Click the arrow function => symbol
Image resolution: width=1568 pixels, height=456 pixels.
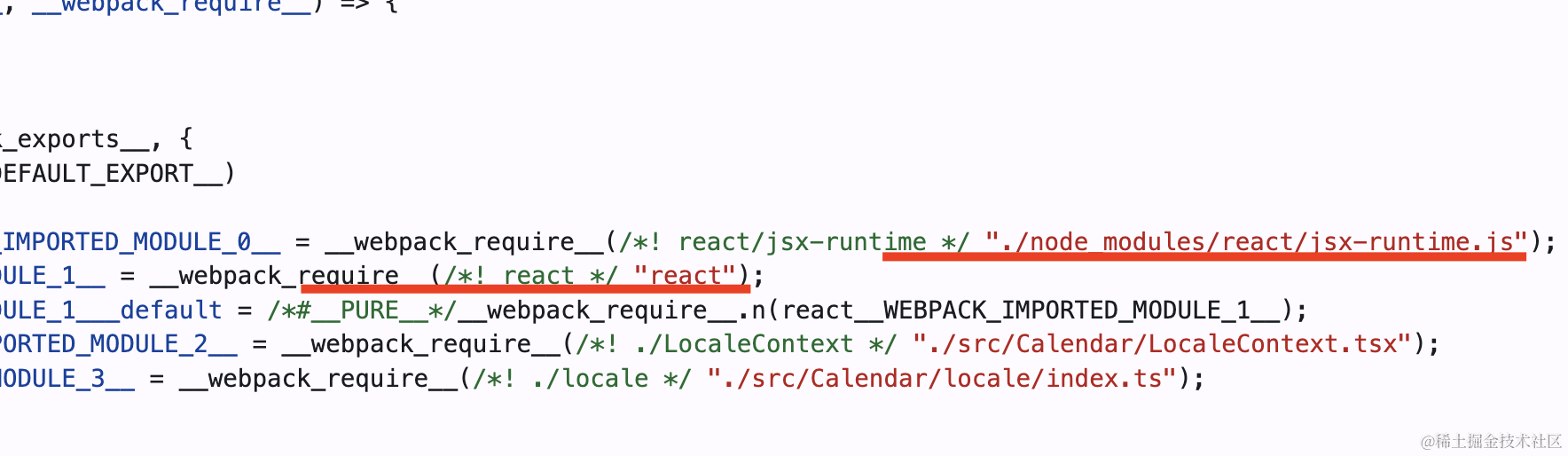[x=355, y=4]
